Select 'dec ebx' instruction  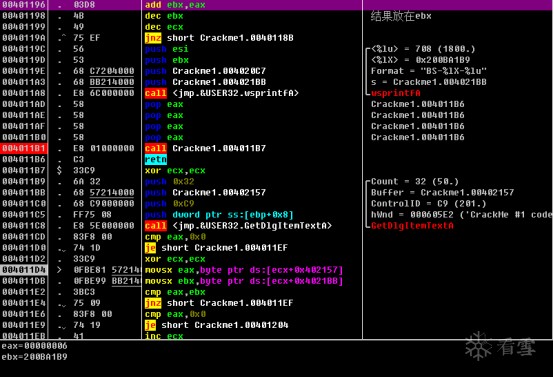click(x=164, y=16)
